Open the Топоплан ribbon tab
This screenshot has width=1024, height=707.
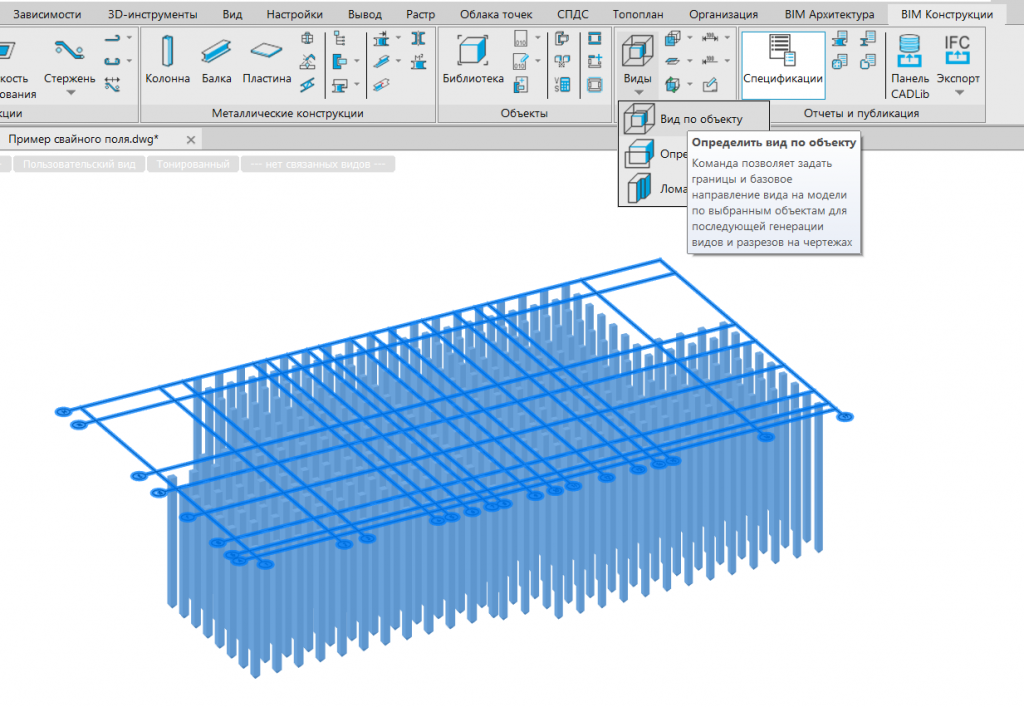point(637,14)
